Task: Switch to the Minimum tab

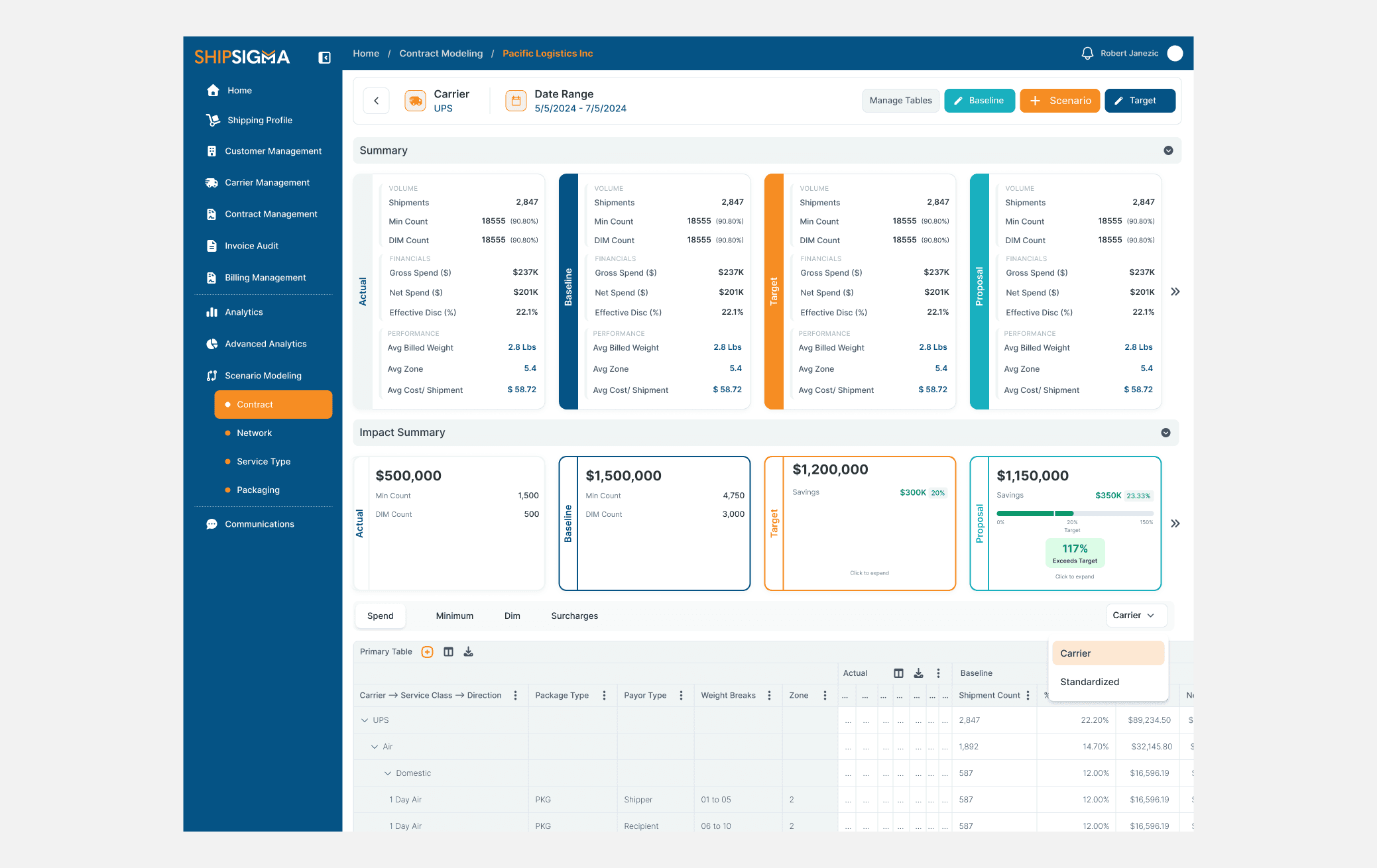Action: [x=454, y=616]
